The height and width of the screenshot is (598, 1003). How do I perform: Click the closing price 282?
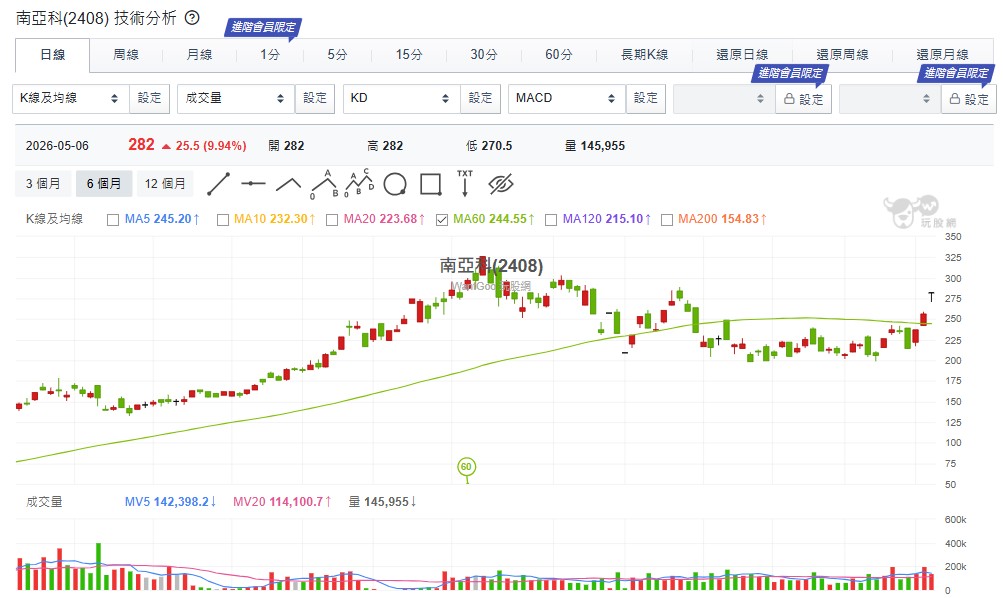point(141,145)
